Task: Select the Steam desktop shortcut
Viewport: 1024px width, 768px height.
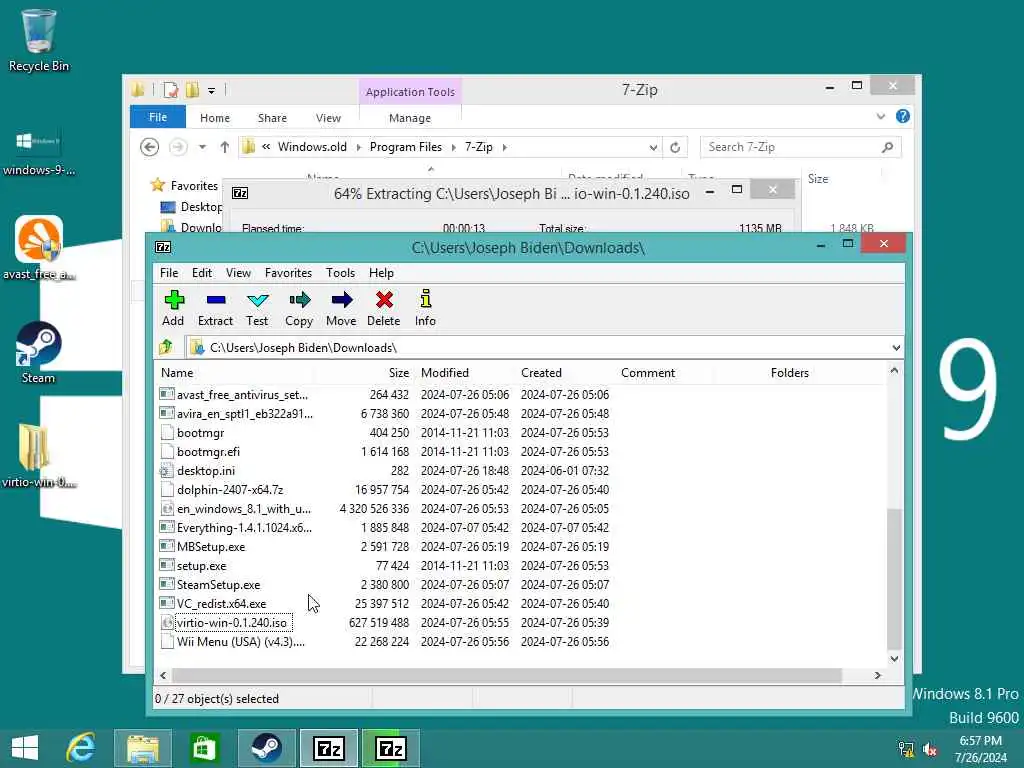Action: [39, 353]
